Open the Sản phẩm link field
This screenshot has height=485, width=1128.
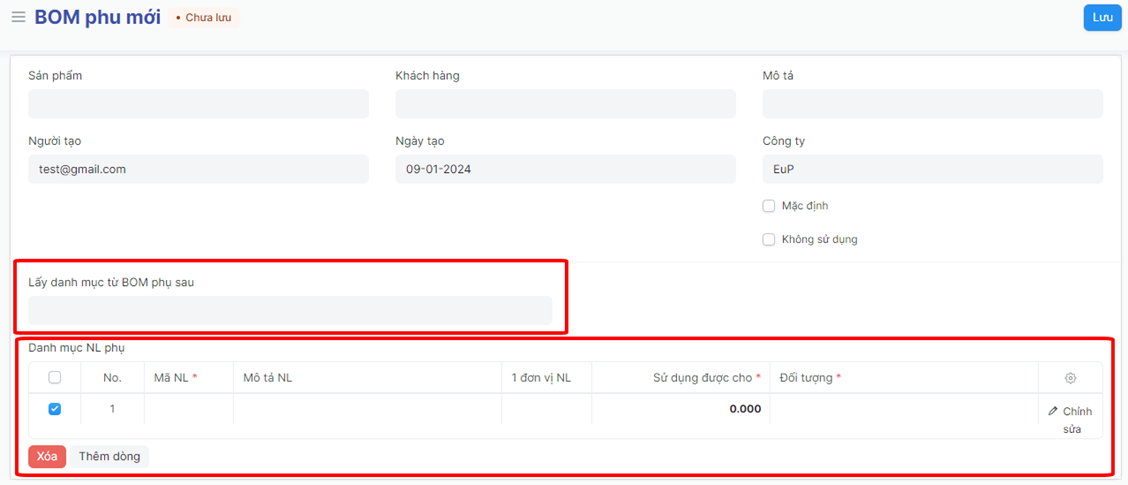click(x=198, y=104)
